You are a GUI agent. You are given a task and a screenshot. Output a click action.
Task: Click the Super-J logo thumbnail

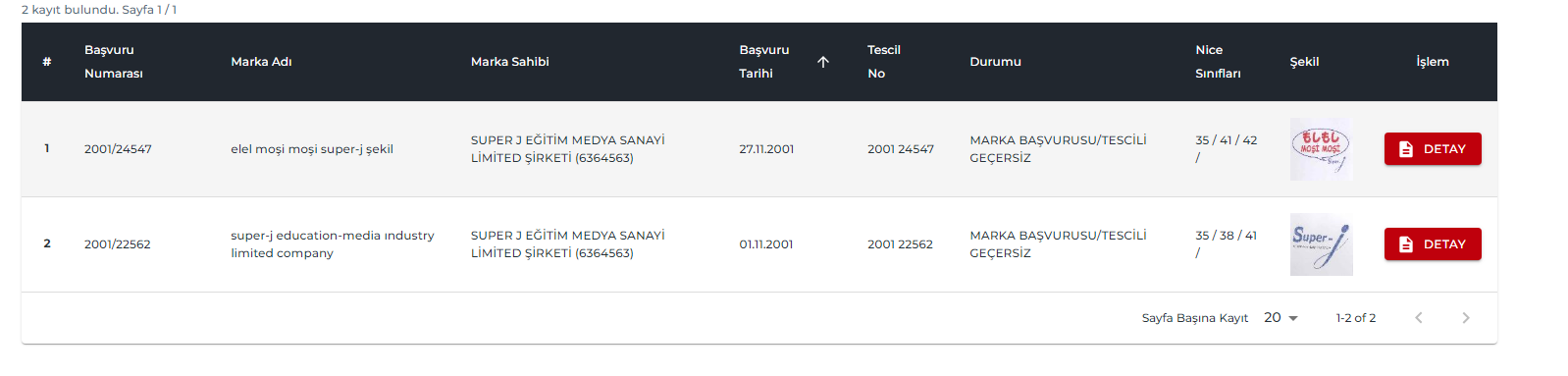point(1321,244)
